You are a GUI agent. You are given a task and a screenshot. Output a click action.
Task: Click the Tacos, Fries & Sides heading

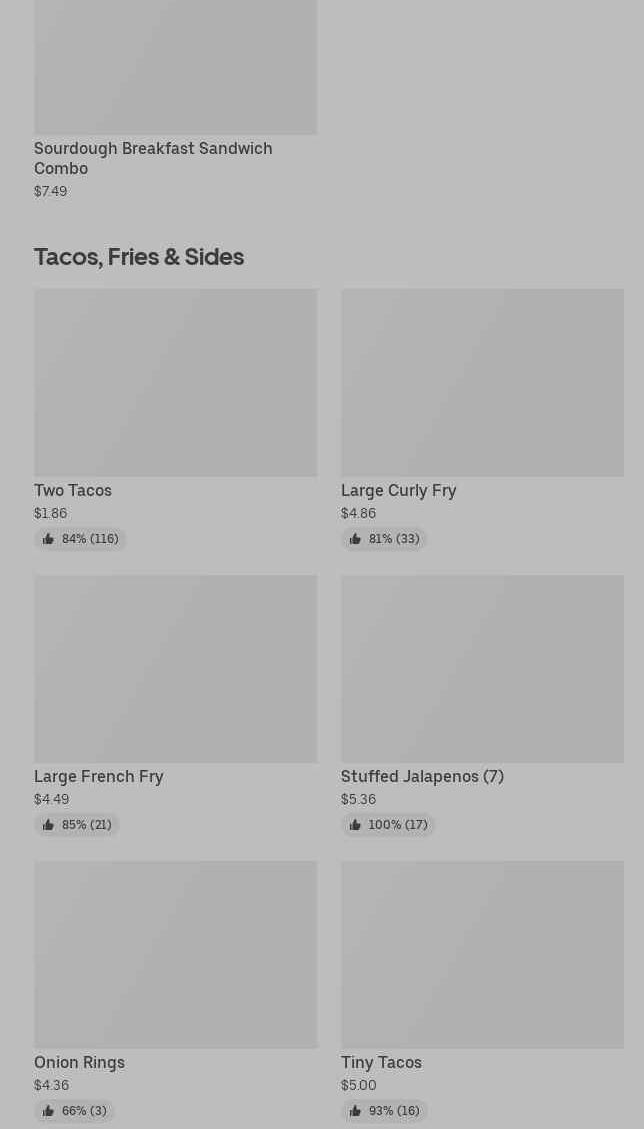tap(139, 257)
